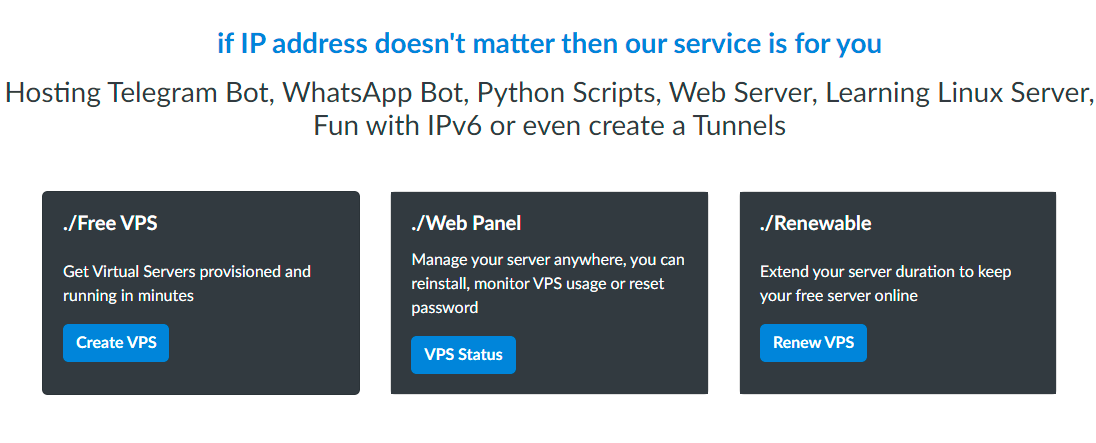Click "reinstall, monitor VPS usage" text line
The height and width of the screenshot is (443, 1096).
(538, 284)
